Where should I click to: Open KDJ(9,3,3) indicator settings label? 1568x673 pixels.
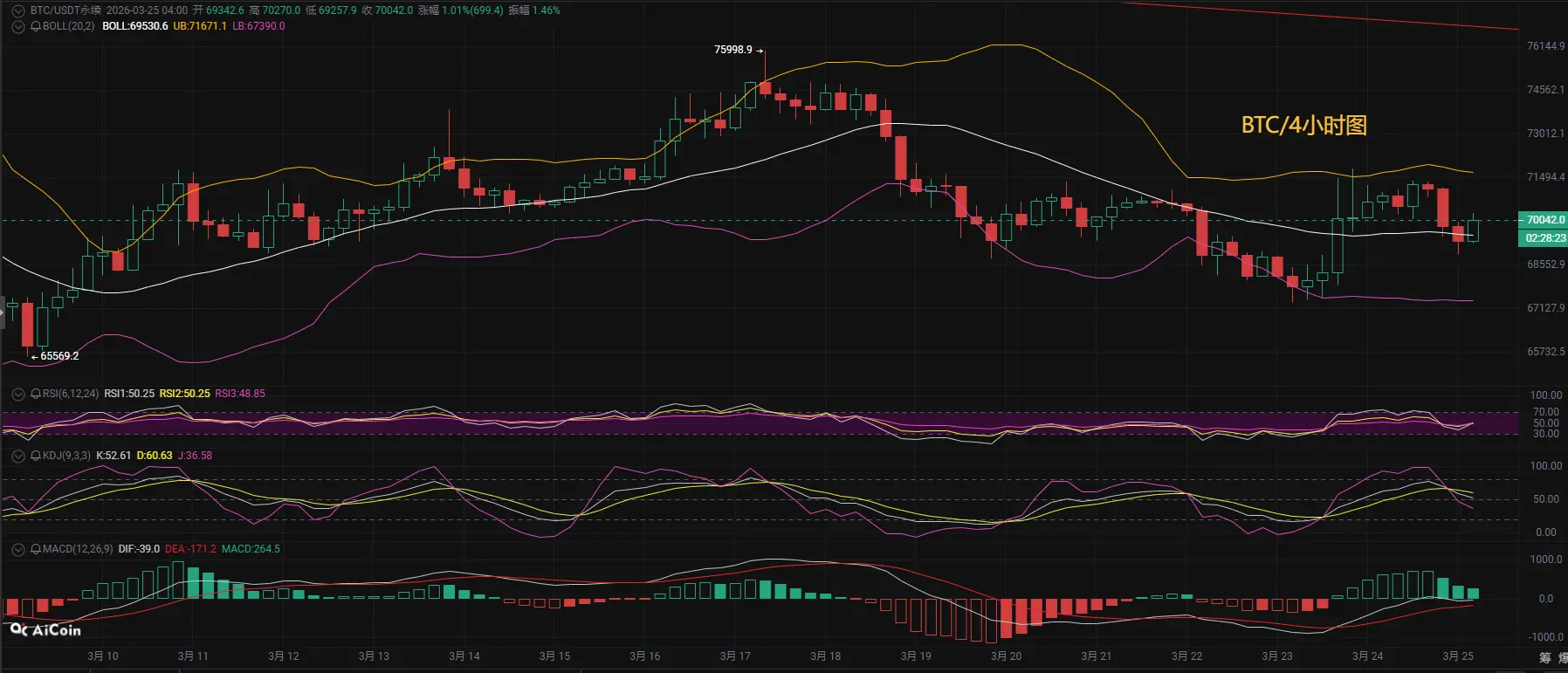pos(67,456)
